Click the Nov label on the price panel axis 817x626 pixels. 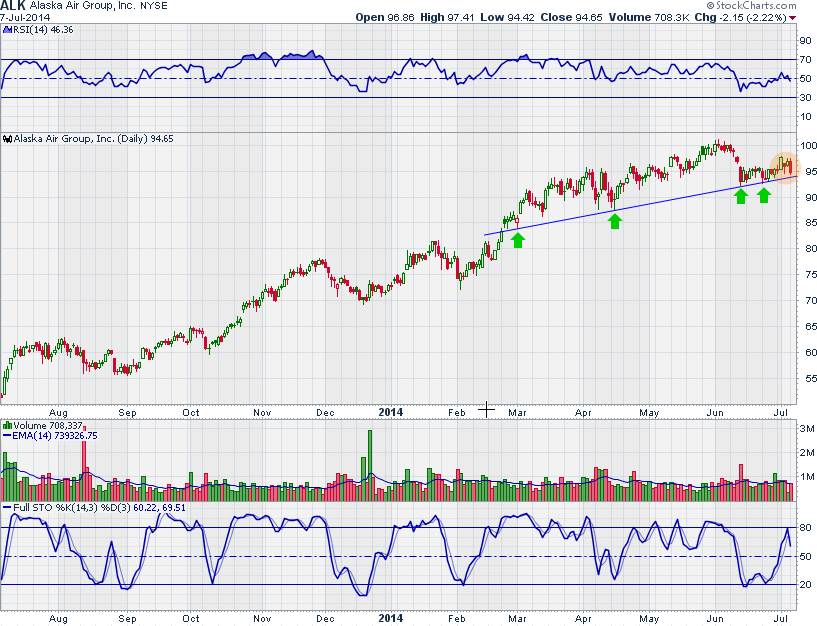tap(262, 413)
